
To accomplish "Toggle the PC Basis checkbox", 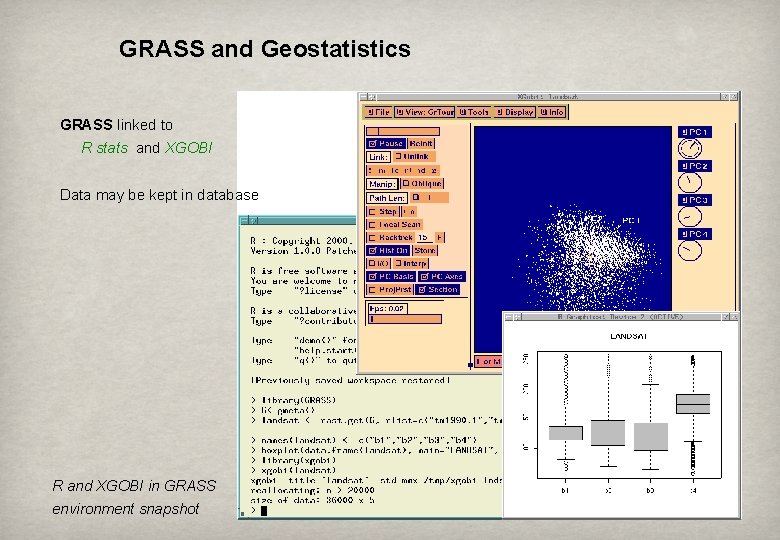I will (391, 277).
